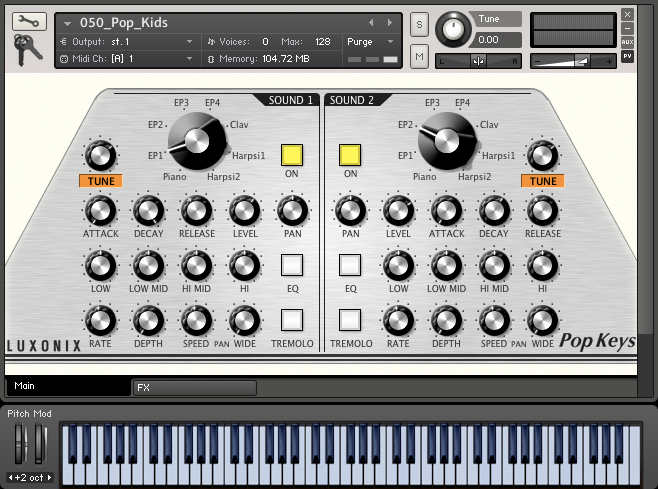Click the keys authorization icon
This screenshot has height=489, width=658.
click(x=26, y=50)
